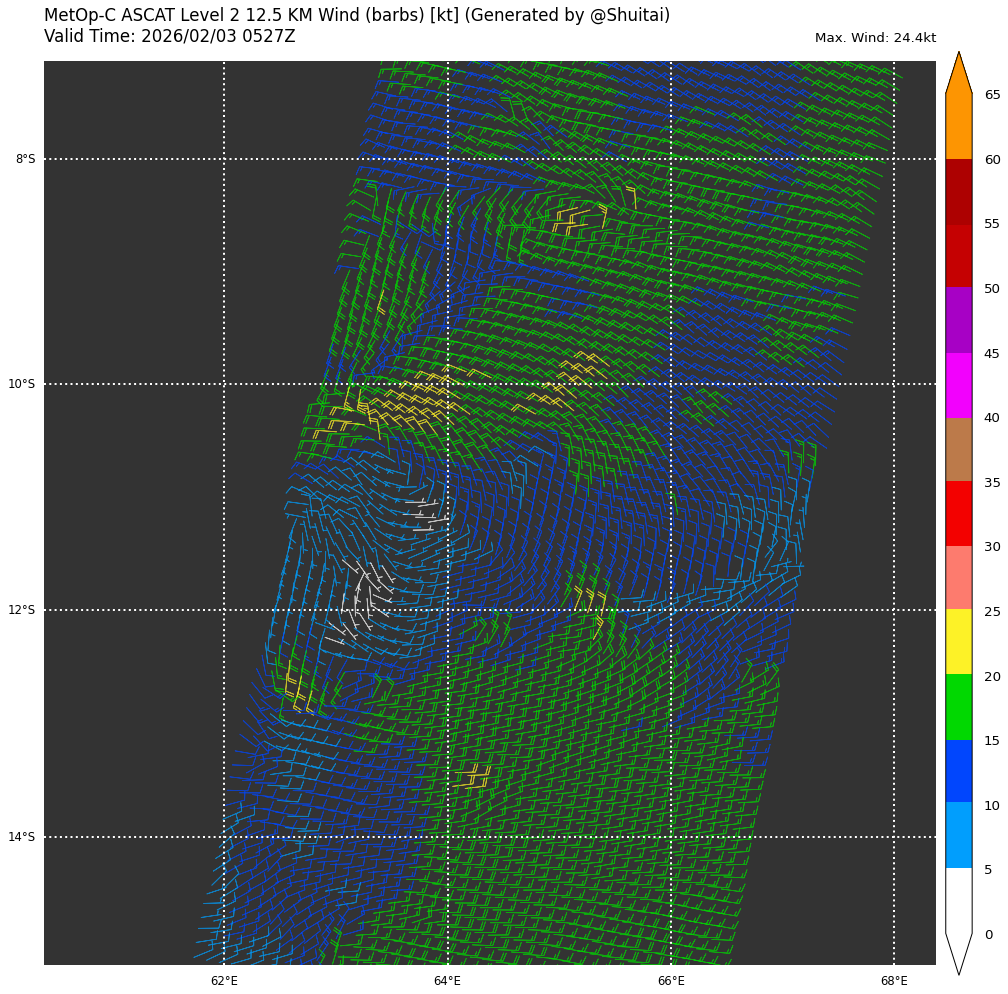Click the yellow 20–25 kt colorbar segment
Screen dimensions: 1008x994
coord(958,641)
